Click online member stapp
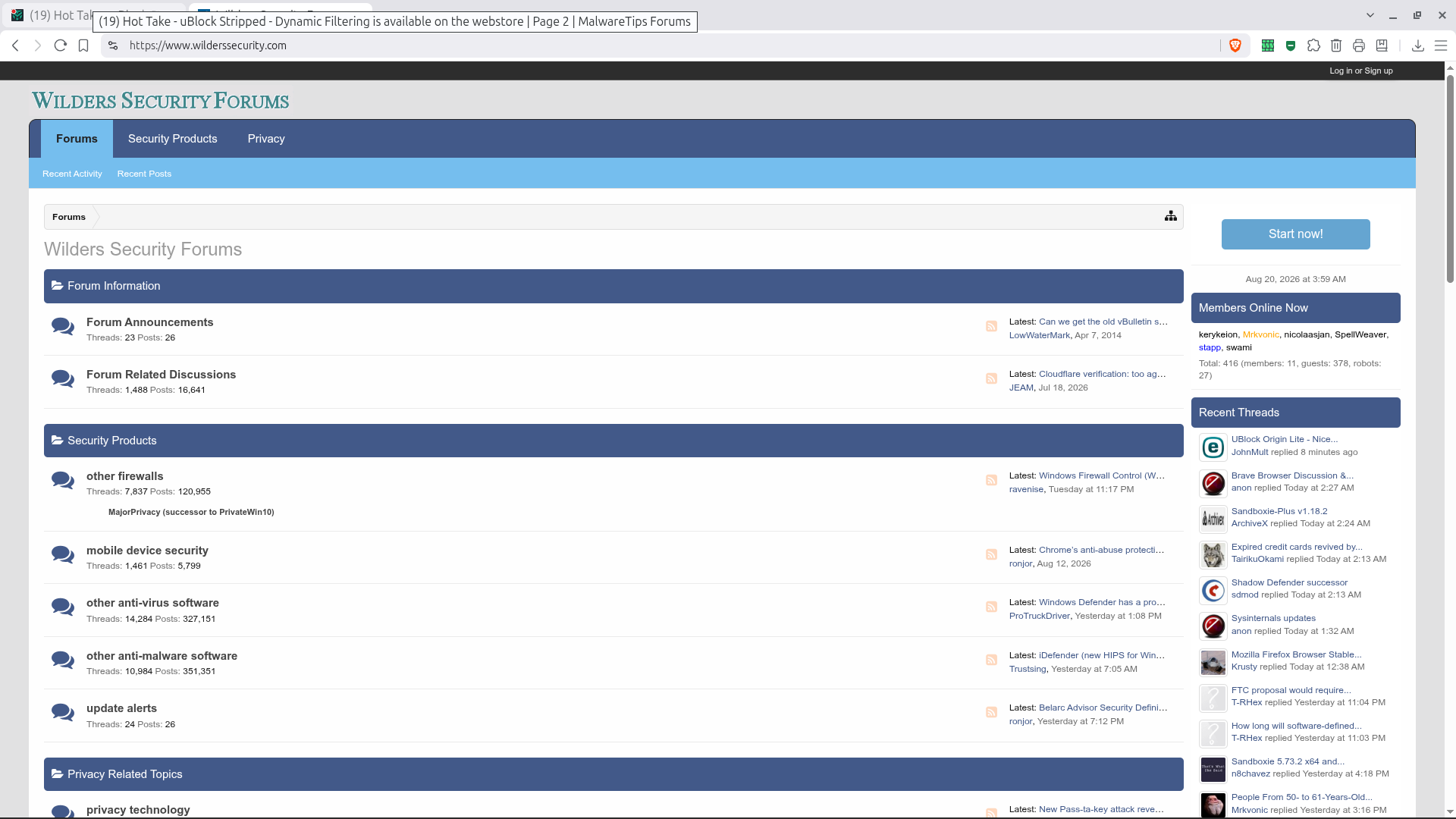Image resolution: width=1456 pixels, height=819 pixels. [x=1210, y=347]
